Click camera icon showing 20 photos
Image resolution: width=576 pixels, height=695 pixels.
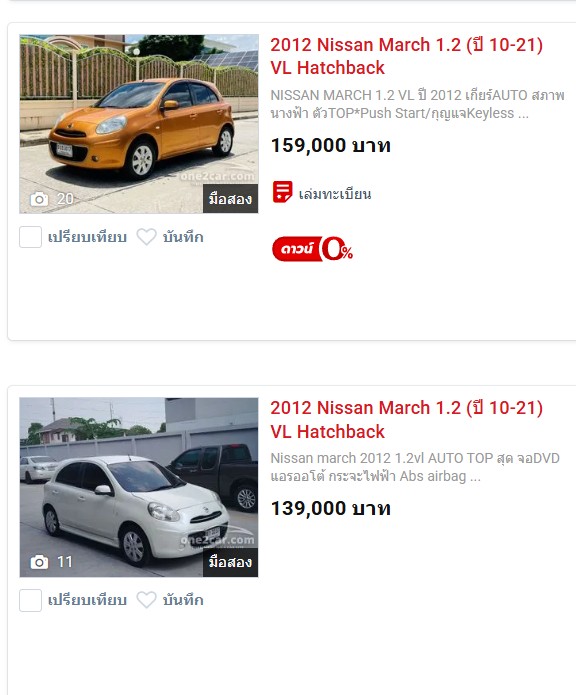pos(39,199)
